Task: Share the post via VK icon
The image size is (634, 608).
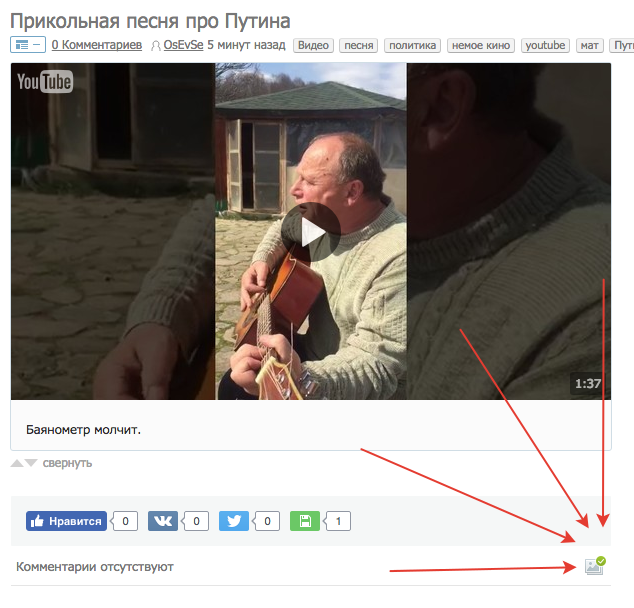Action: click(x=163, y=521)
